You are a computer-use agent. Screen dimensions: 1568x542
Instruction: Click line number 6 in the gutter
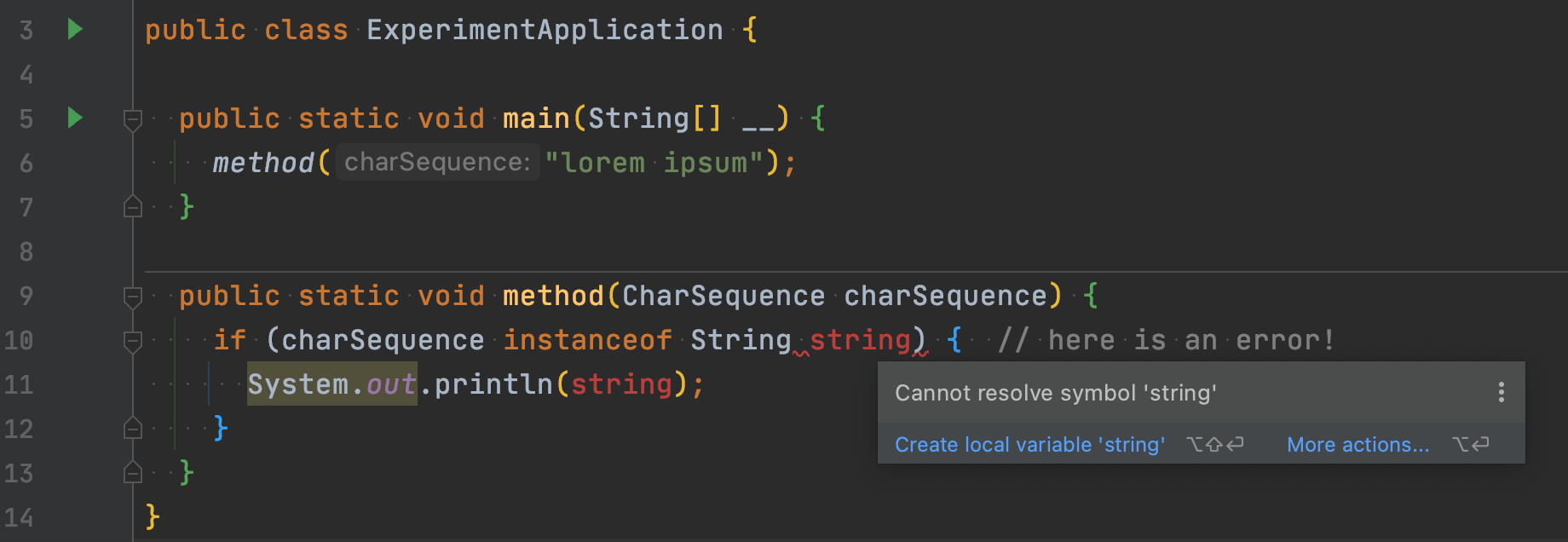(x=26, y=163)
